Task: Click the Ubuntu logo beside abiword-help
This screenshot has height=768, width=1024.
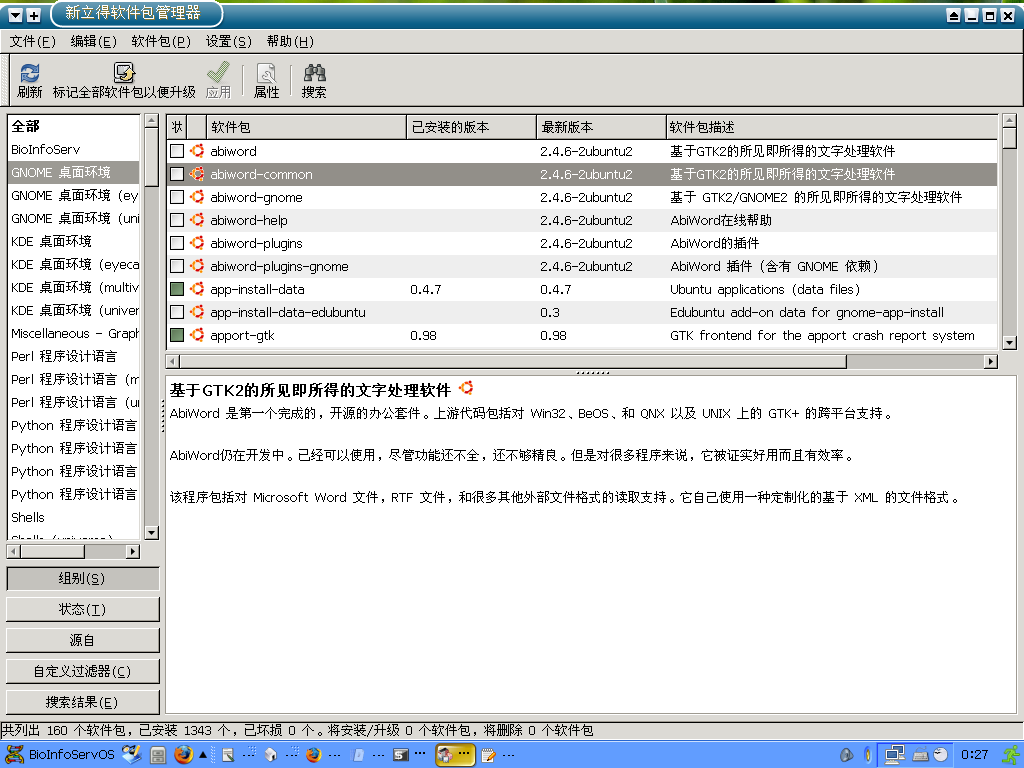Action: click(197, 220)
